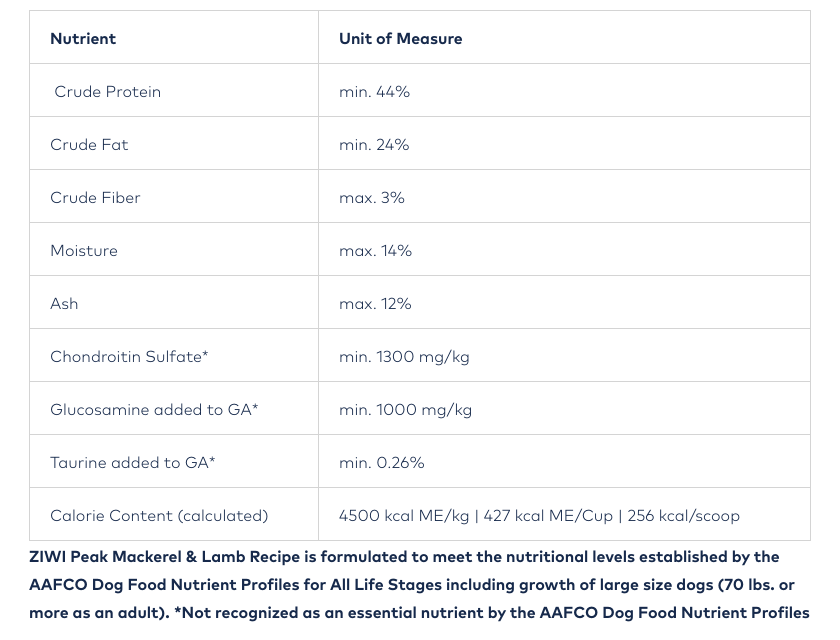The image size is (840, 640).
Task: Click the min. 0.26% value cell
Action: coord(382,463)
